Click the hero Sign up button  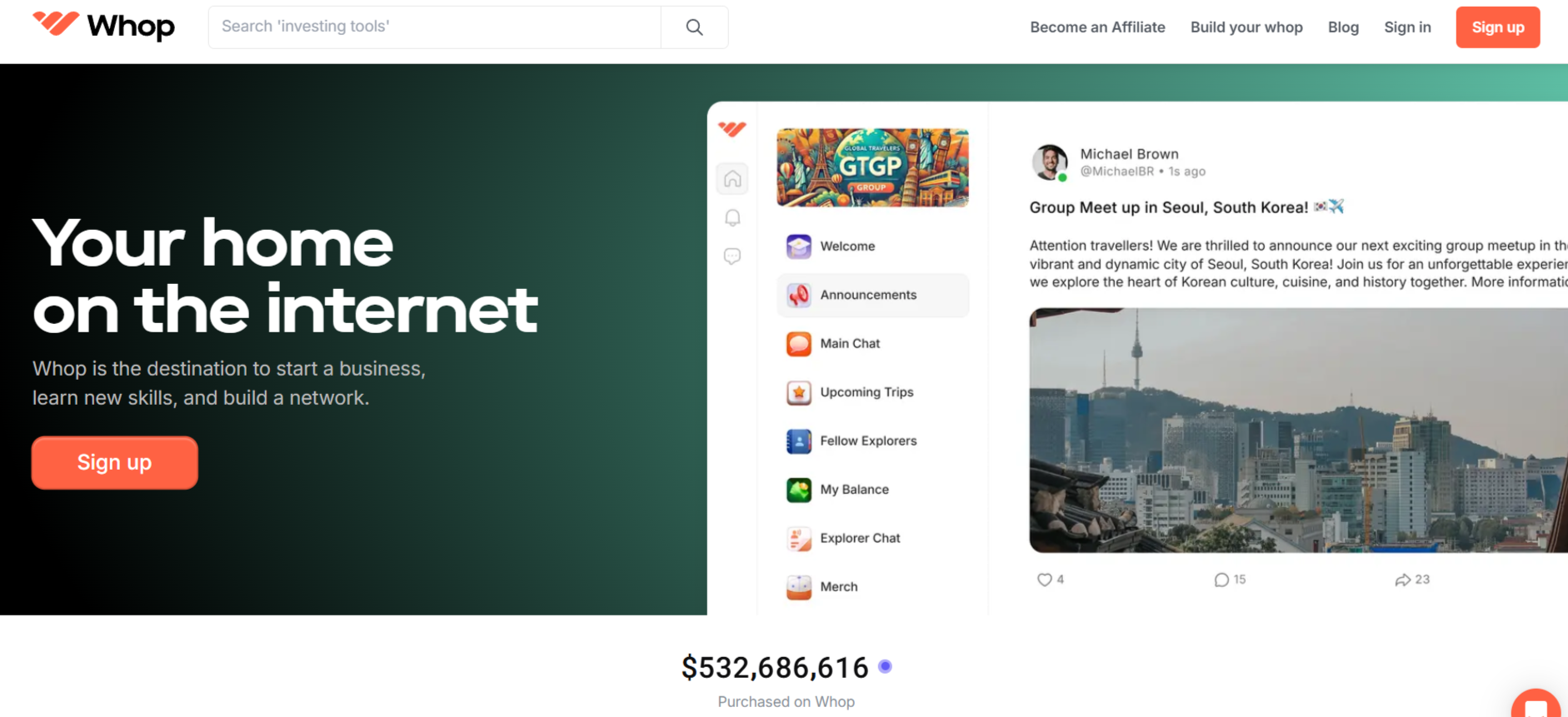(115, 463)
